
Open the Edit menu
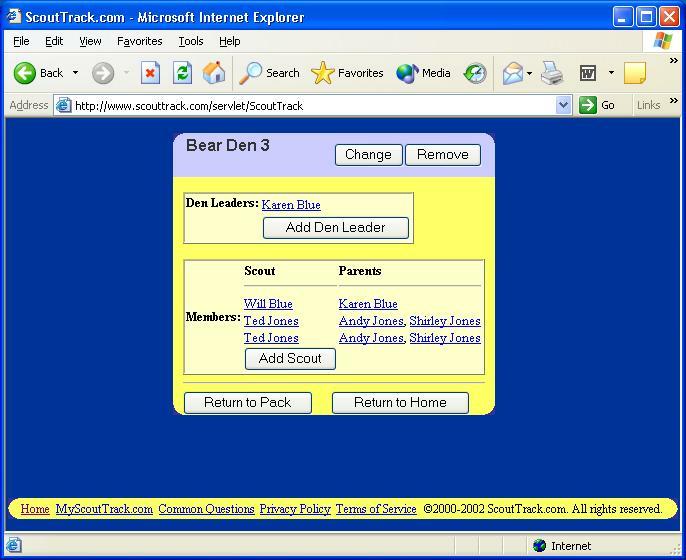point(54,41)
